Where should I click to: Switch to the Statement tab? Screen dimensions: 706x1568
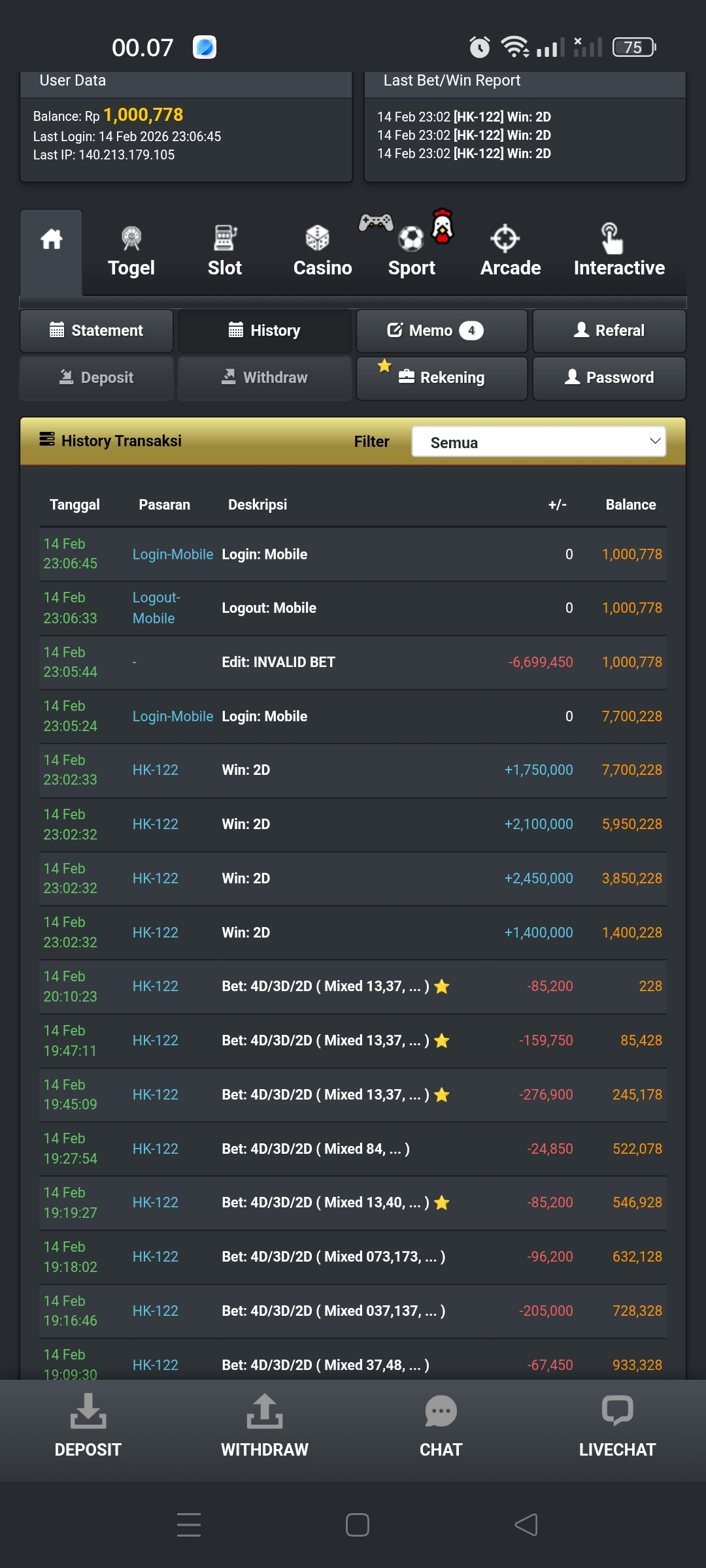point(97,331)
